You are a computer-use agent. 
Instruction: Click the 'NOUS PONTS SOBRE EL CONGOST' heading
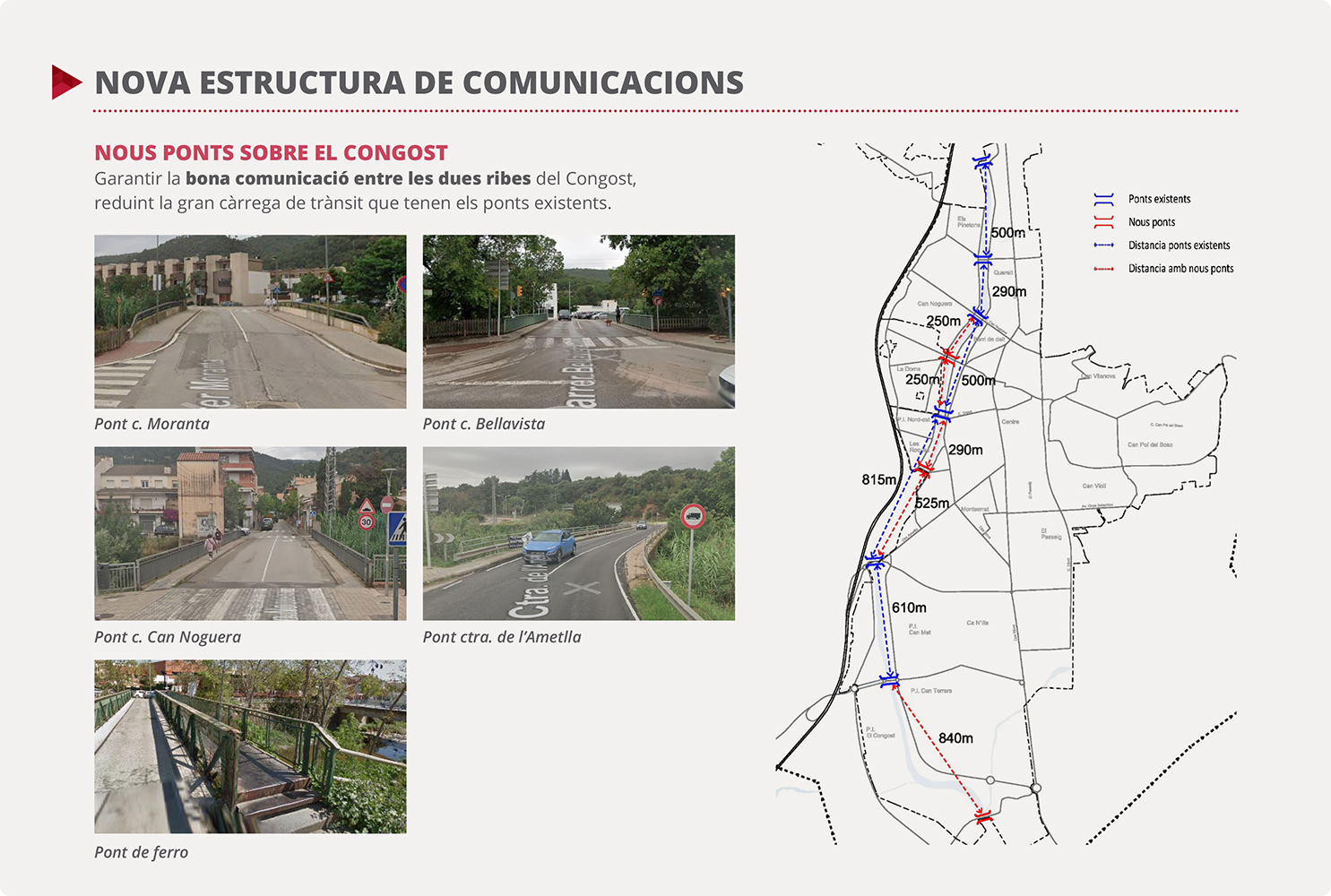pos(271,153)
